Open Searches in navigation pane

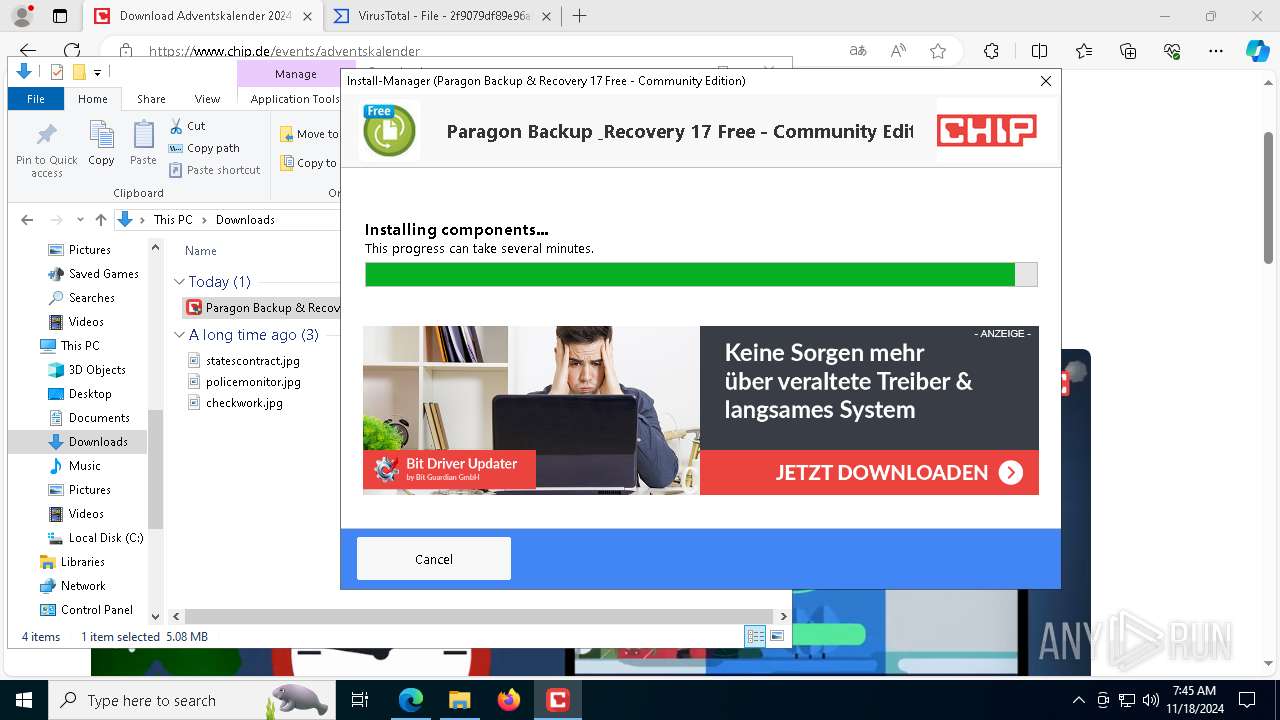pos(82,298)
